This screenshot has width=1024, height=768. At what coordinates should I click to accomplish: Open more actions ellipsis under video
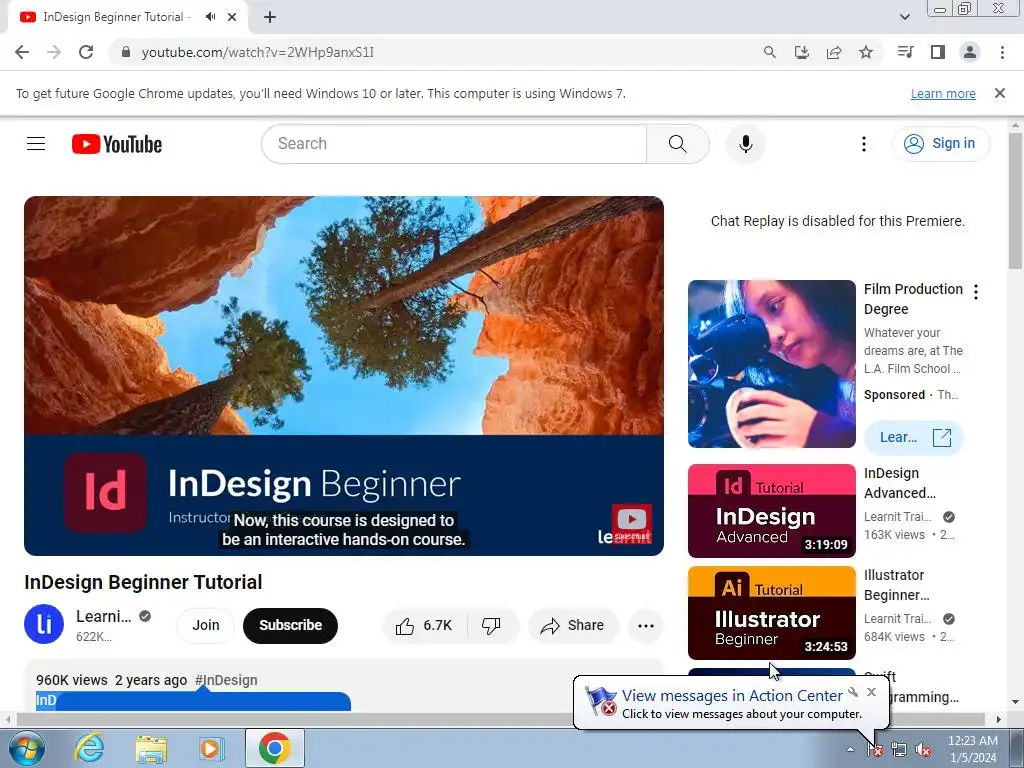pos(646,626)
